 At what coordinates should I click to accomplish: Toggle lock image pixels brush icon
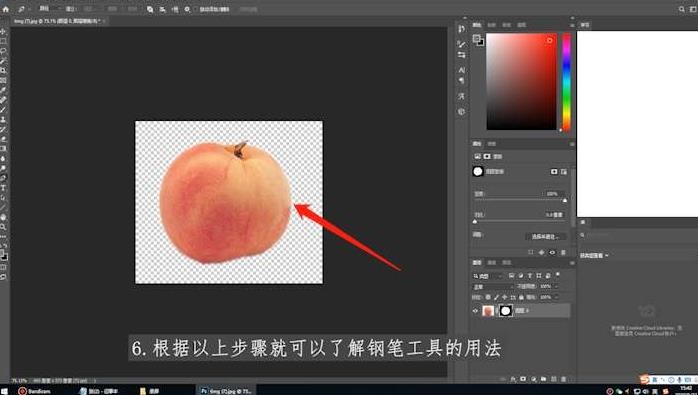(496, 297)
